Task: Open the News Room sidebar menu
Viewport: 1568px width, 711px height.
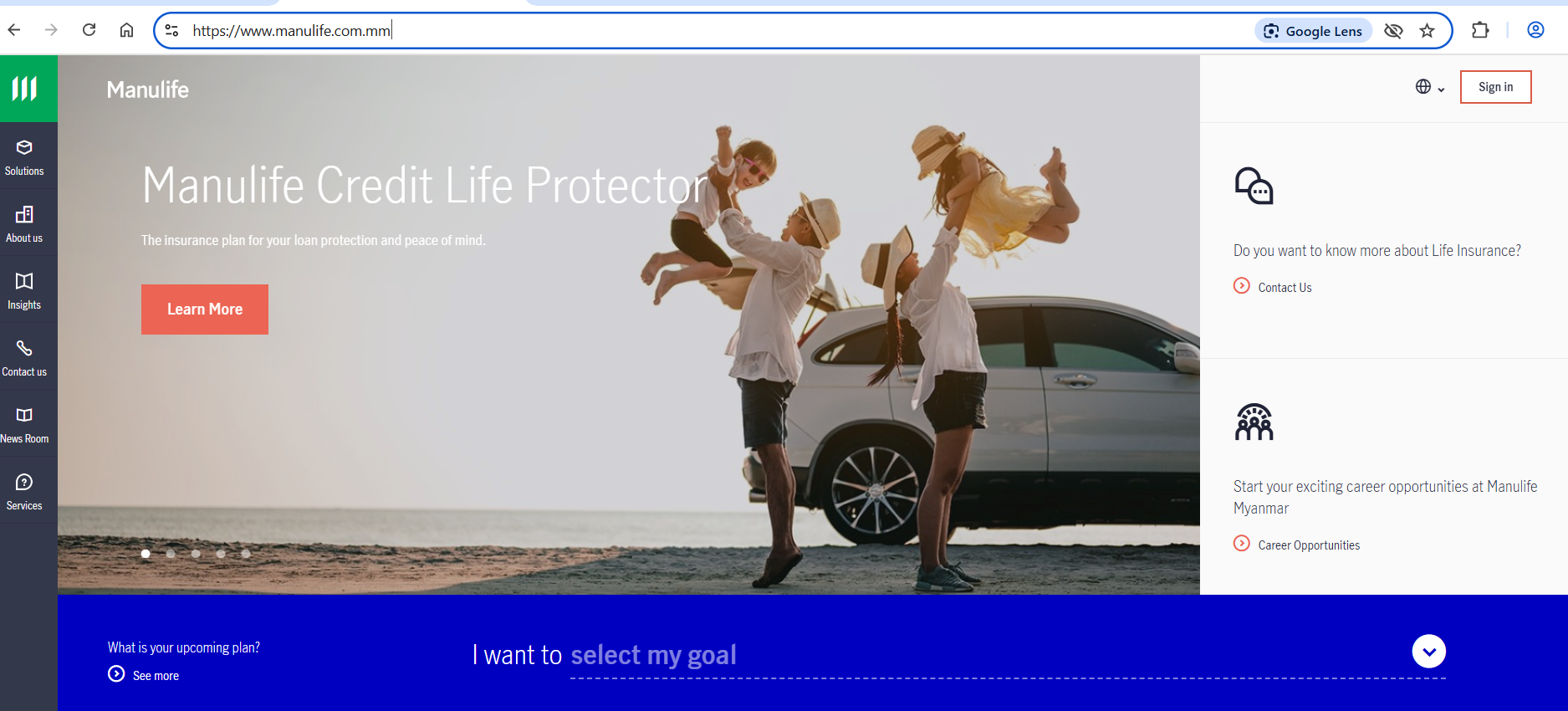Action: pos(24,425)
